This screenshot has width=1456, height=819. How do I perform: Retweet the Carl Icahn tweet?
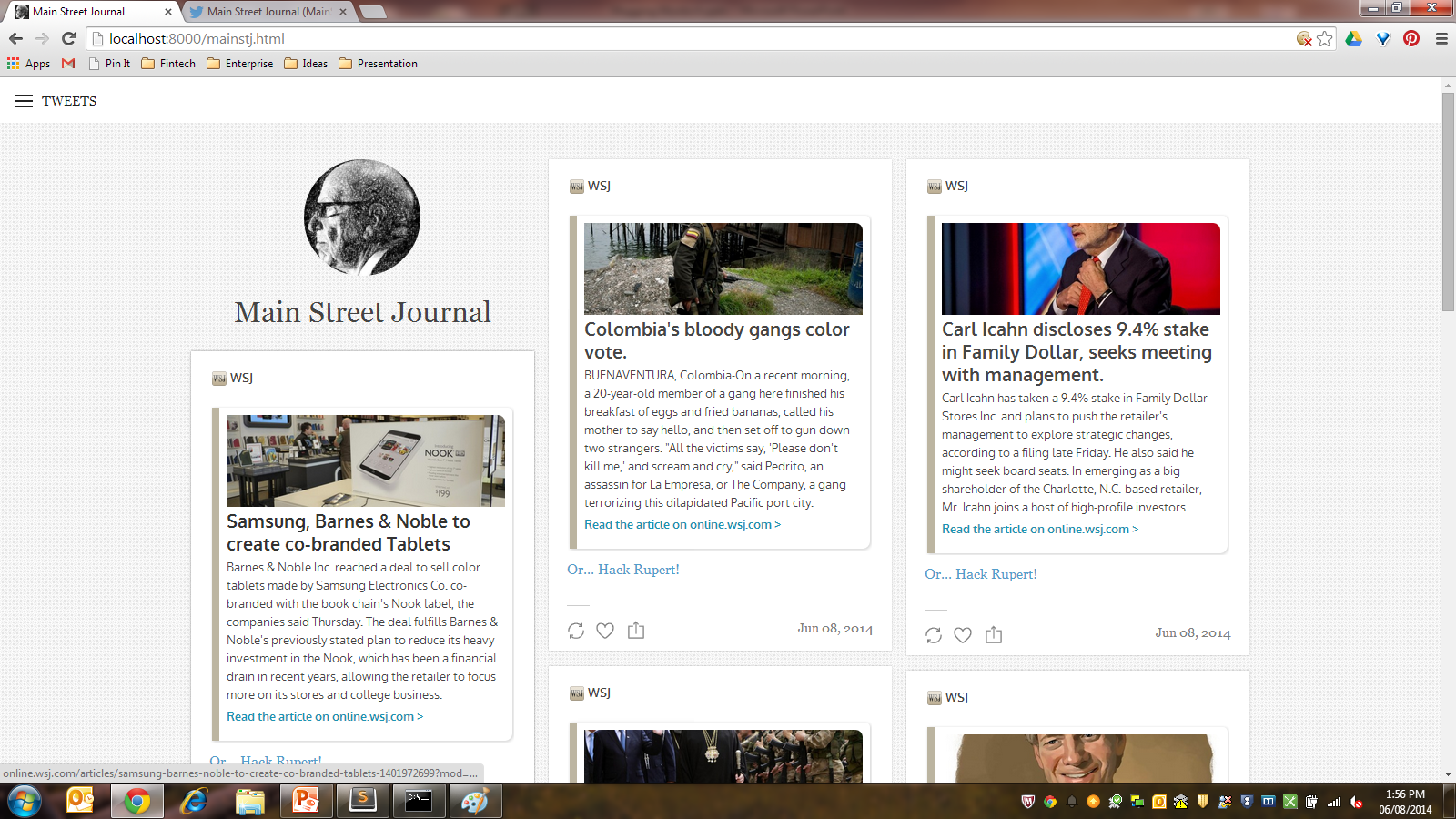[x=934, y=635]
